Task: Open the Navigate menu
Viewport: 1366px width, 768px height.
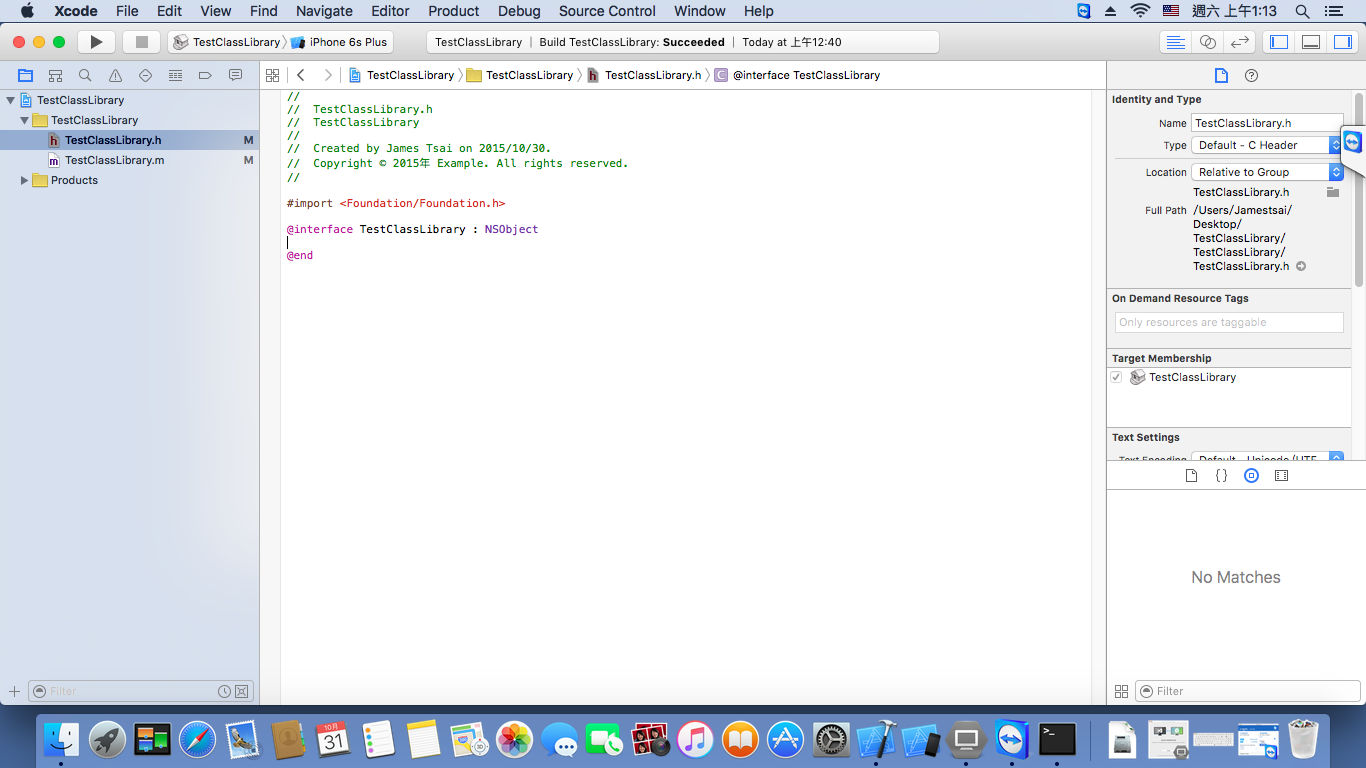Action: click(x=324, y=11)
